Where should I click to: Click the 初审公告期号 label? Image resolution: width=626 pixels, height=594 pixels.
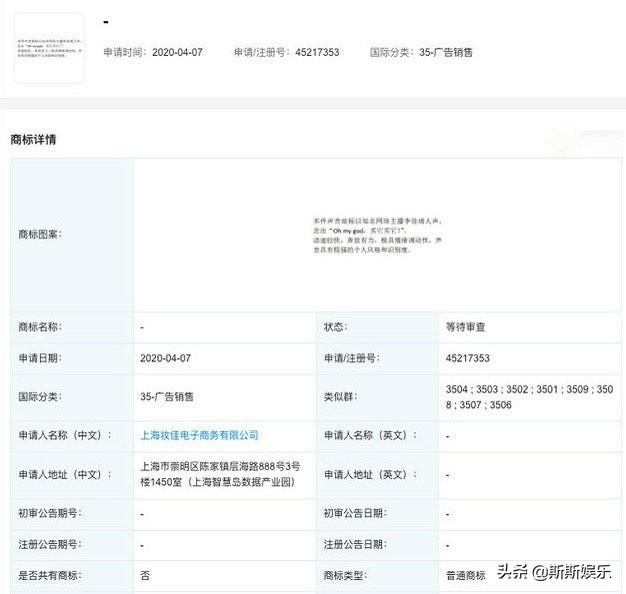50,513
